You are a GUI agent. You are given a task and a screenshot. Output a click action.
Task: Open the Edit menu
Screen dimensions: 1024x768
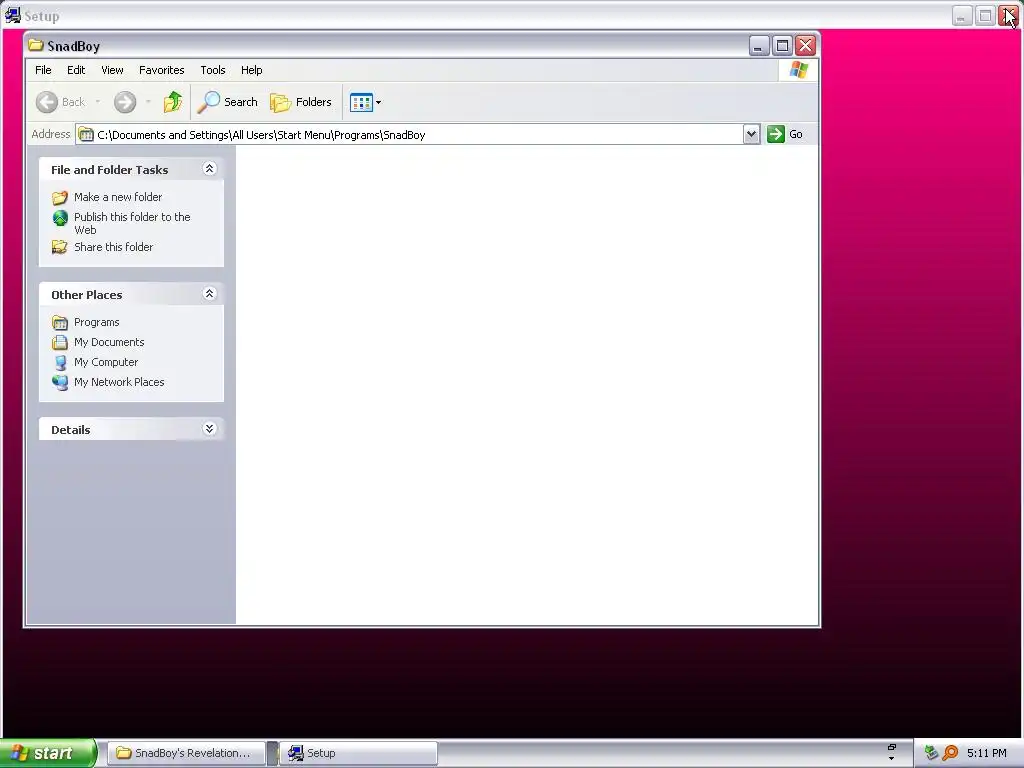point(76,70)
